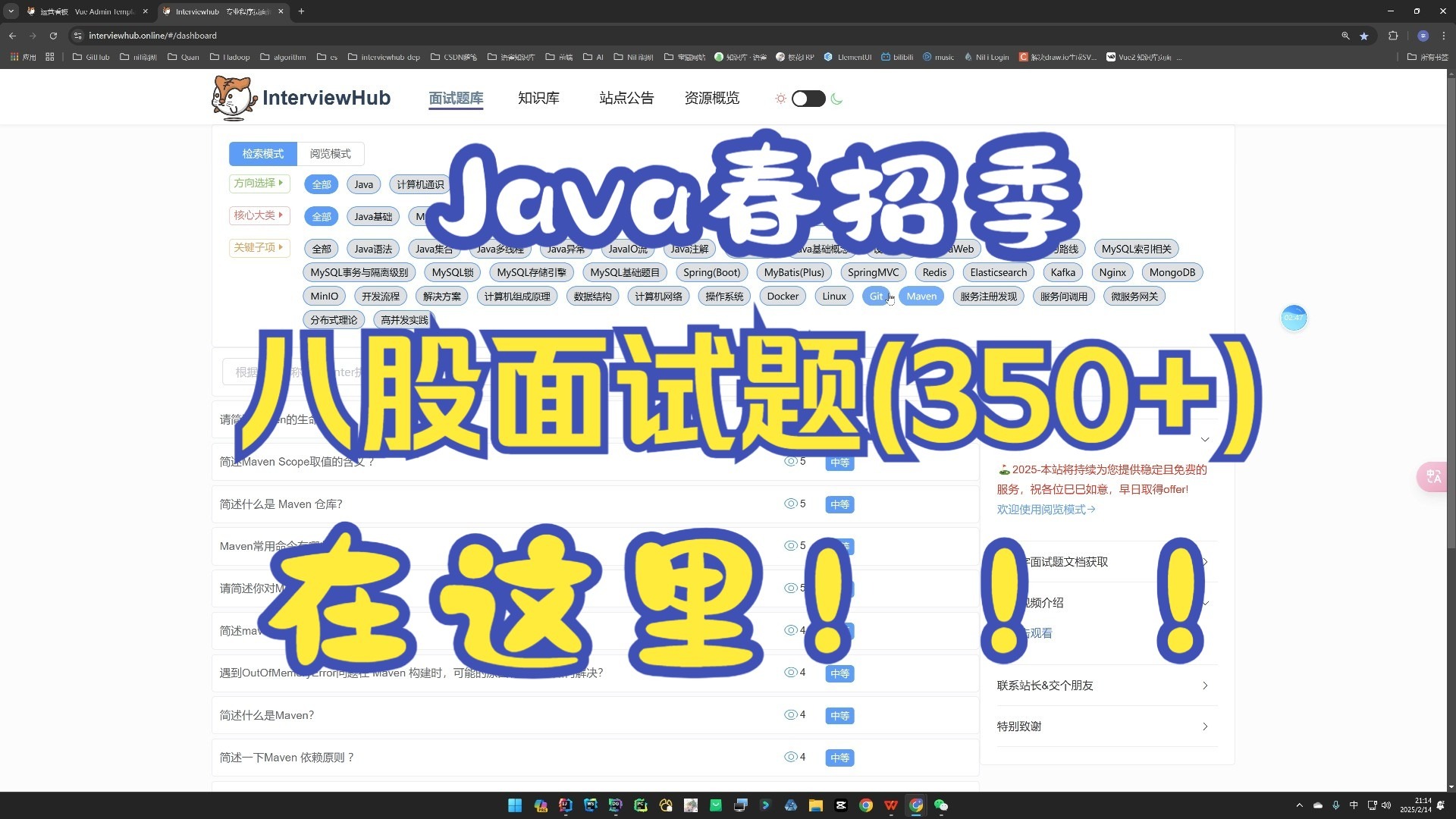Viewport: 1456px width, 819px height.
Task: Click the floating translate icon on right edge
Action: [1432, 476]
